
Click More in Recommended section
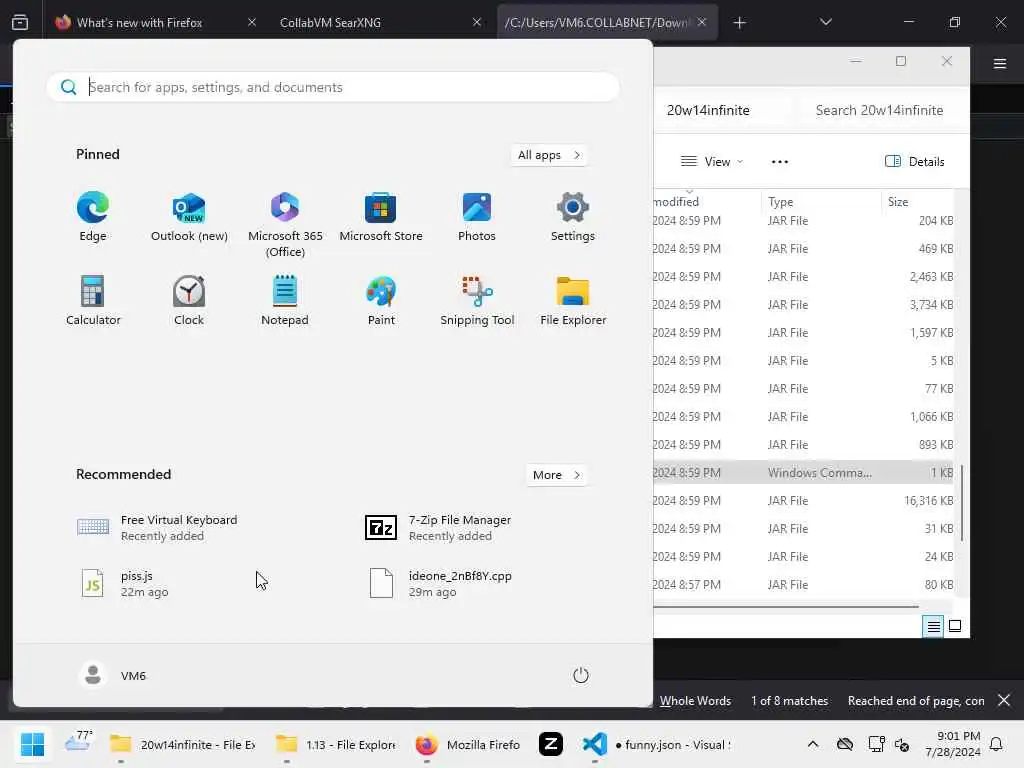556,475
